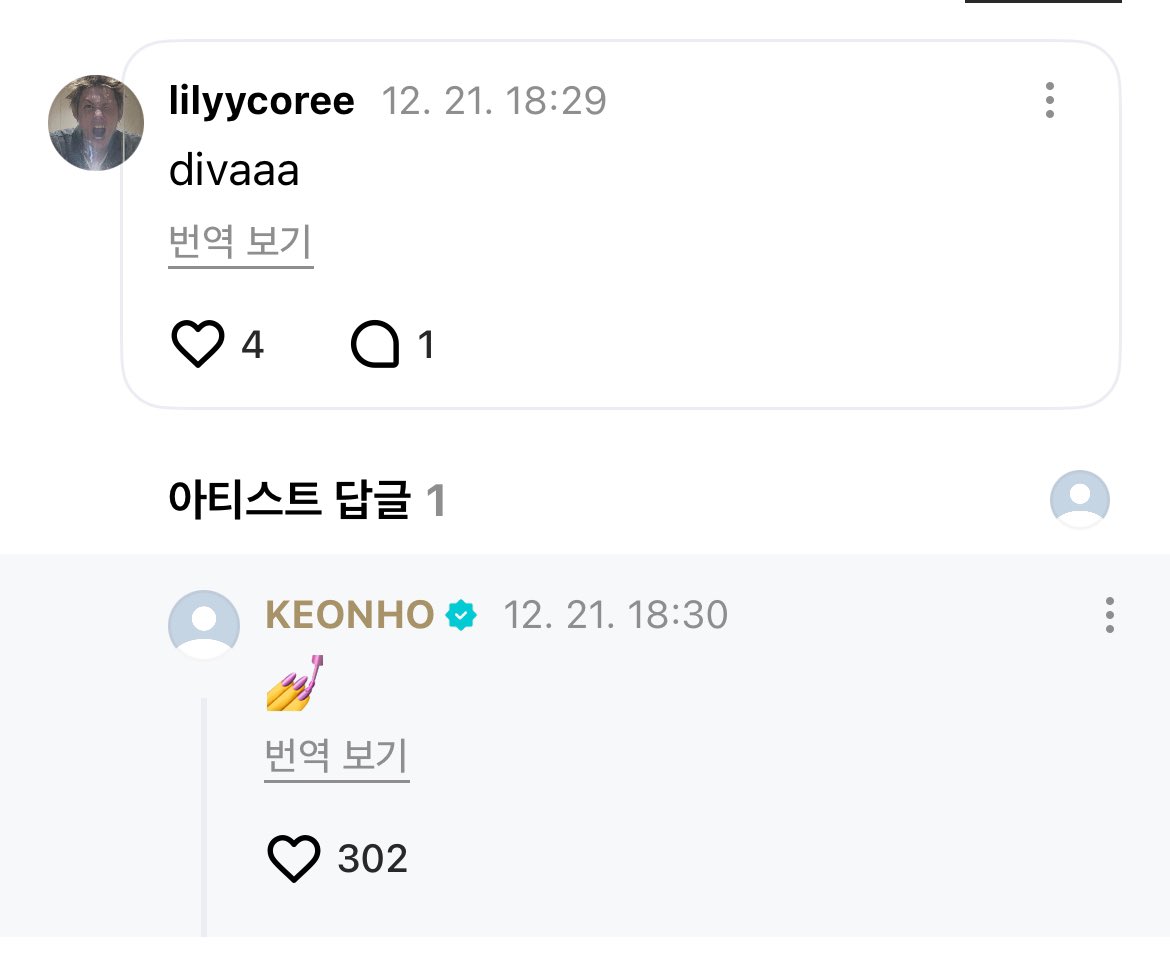This screenshot has height=973, width=1170.
Task: Click the nail polish emoji reply
Action: click(x=295, y=683)
